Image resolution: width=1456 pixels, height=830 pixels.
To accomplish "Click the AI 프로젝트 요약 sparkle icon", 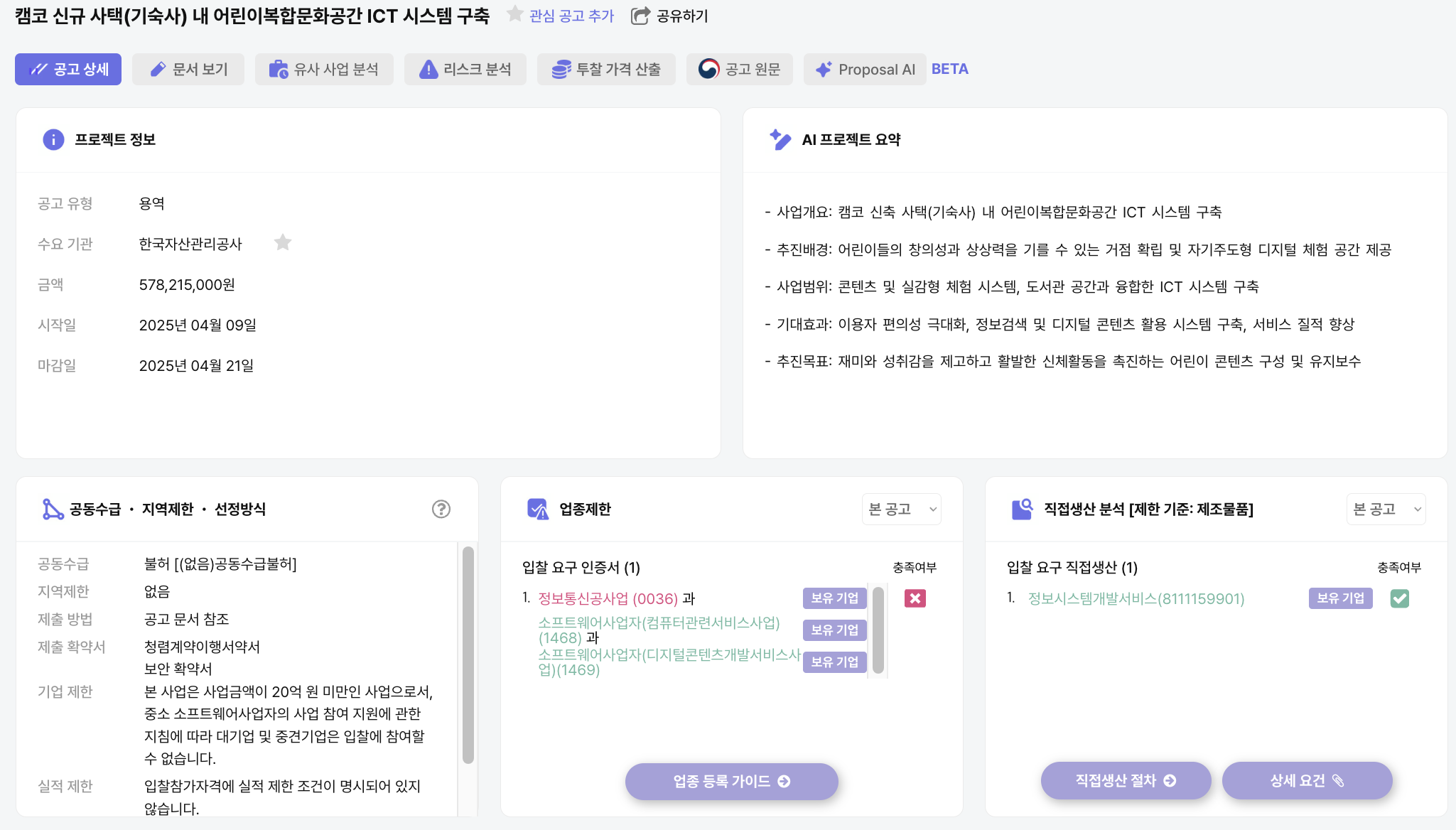I will (x=780, y=139).
